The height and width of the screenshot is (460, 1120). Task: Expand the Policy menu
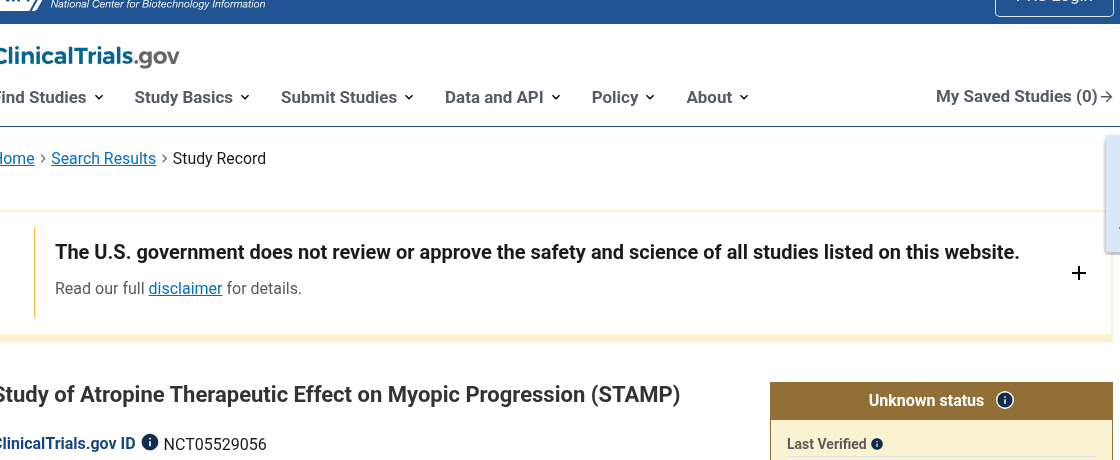623,97
